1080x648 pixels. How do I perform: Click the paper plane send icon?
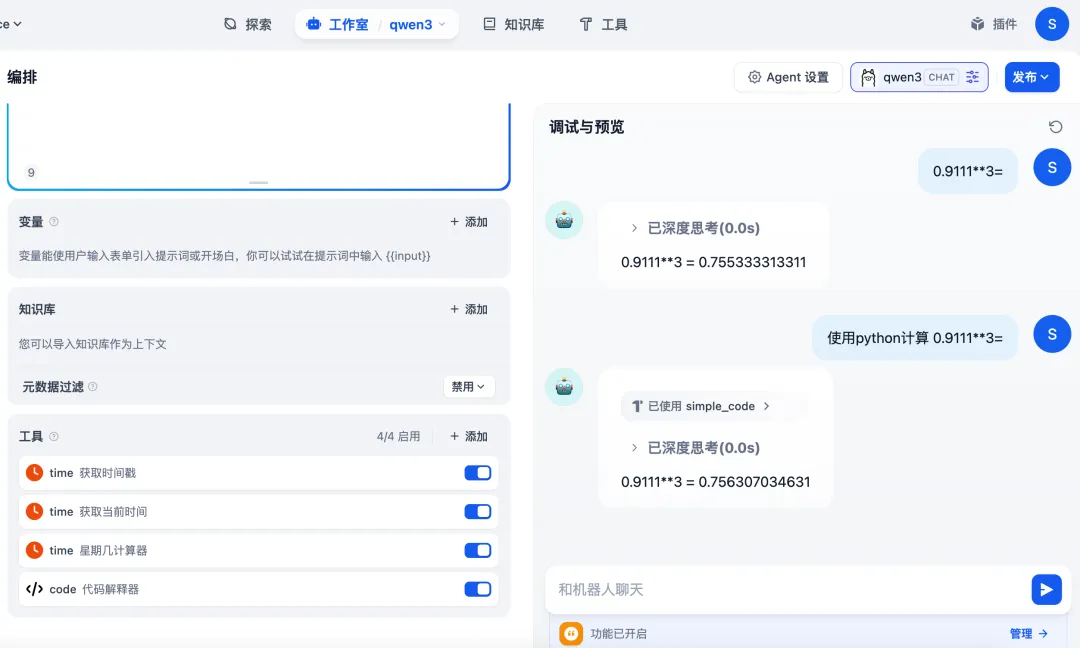[x=1046, y=589]
